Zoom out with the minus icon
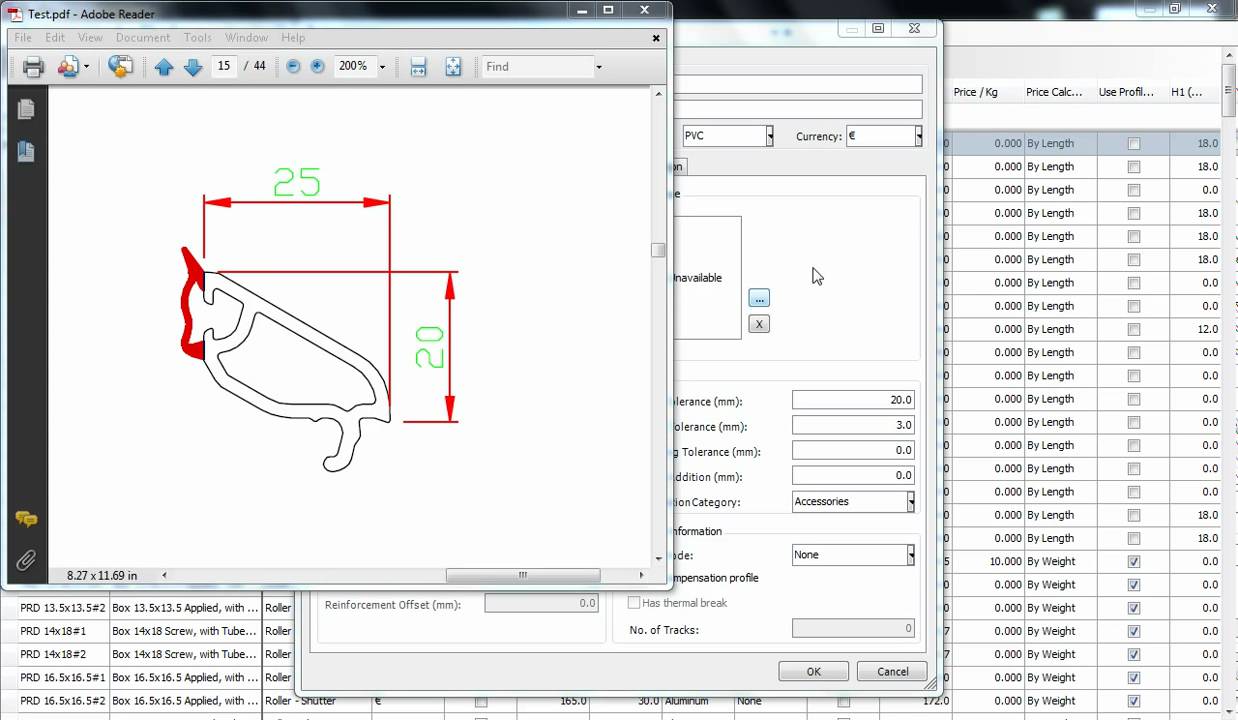 pos(293,66)
